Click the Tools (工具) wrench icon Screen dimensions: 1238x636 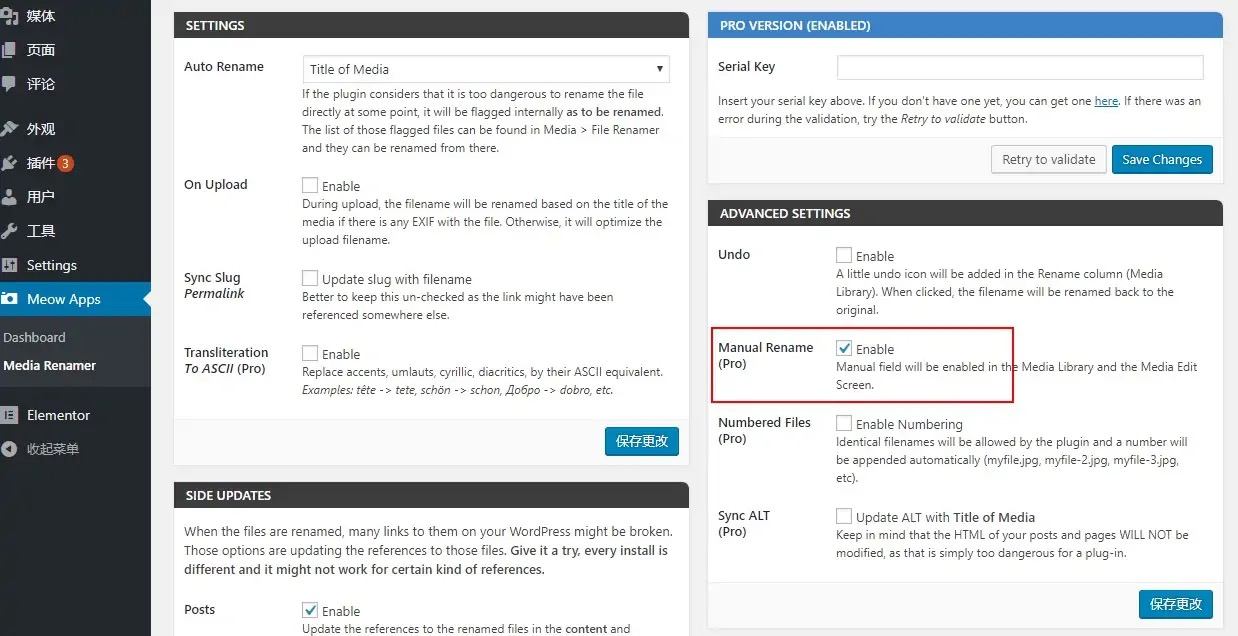(9, 231)
